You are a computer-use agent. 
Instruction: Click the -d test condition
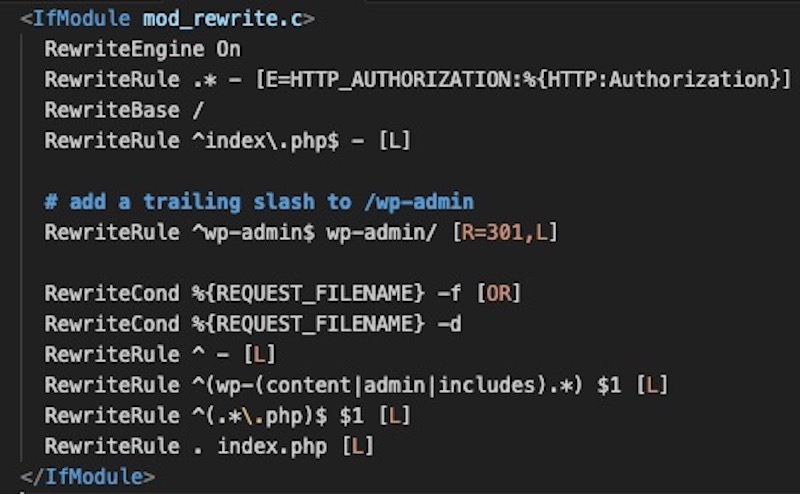[x=449, y=324]
